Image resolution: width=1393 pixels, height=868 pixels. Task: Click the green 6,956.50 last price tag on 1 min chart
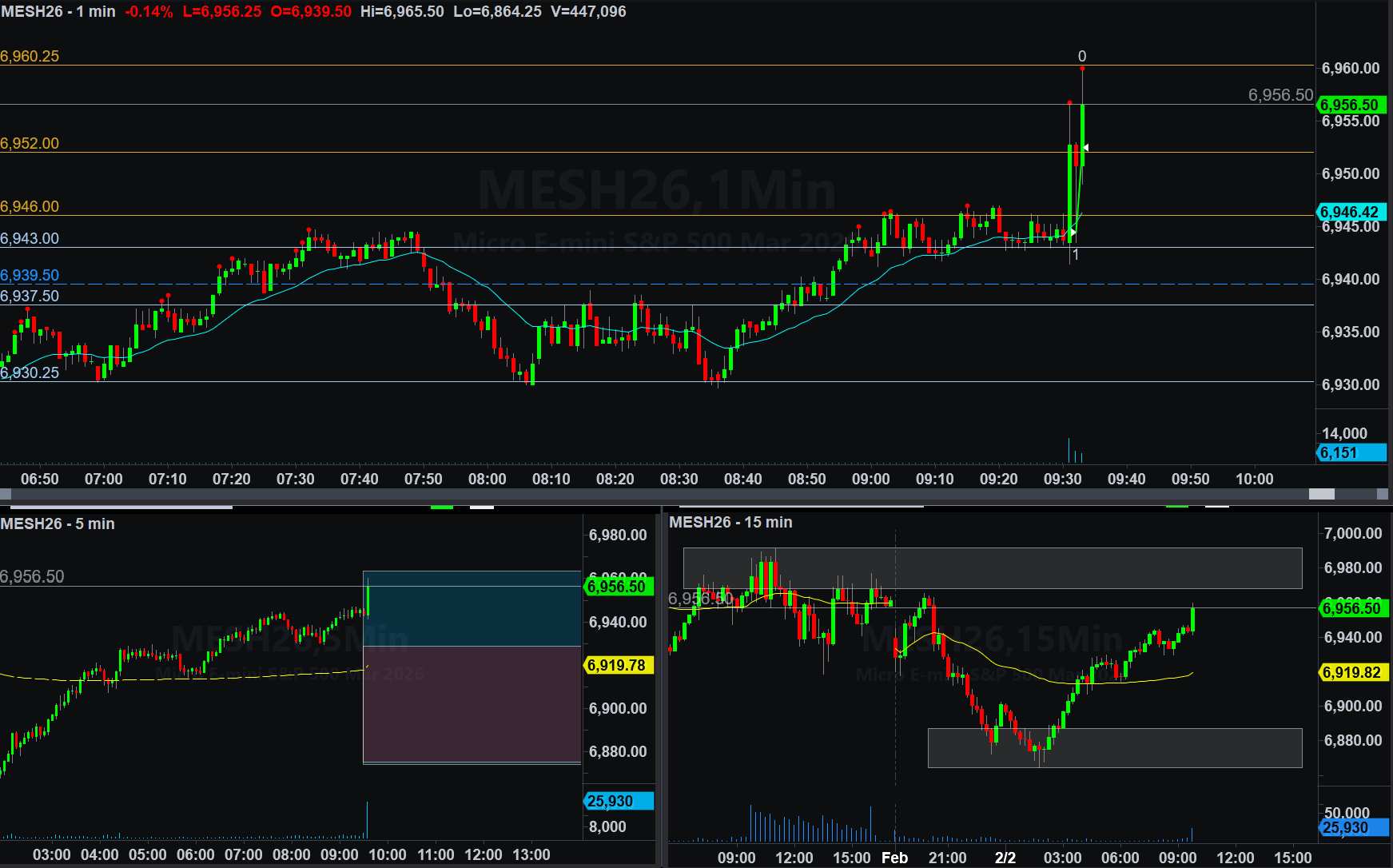click(1350, 105)
